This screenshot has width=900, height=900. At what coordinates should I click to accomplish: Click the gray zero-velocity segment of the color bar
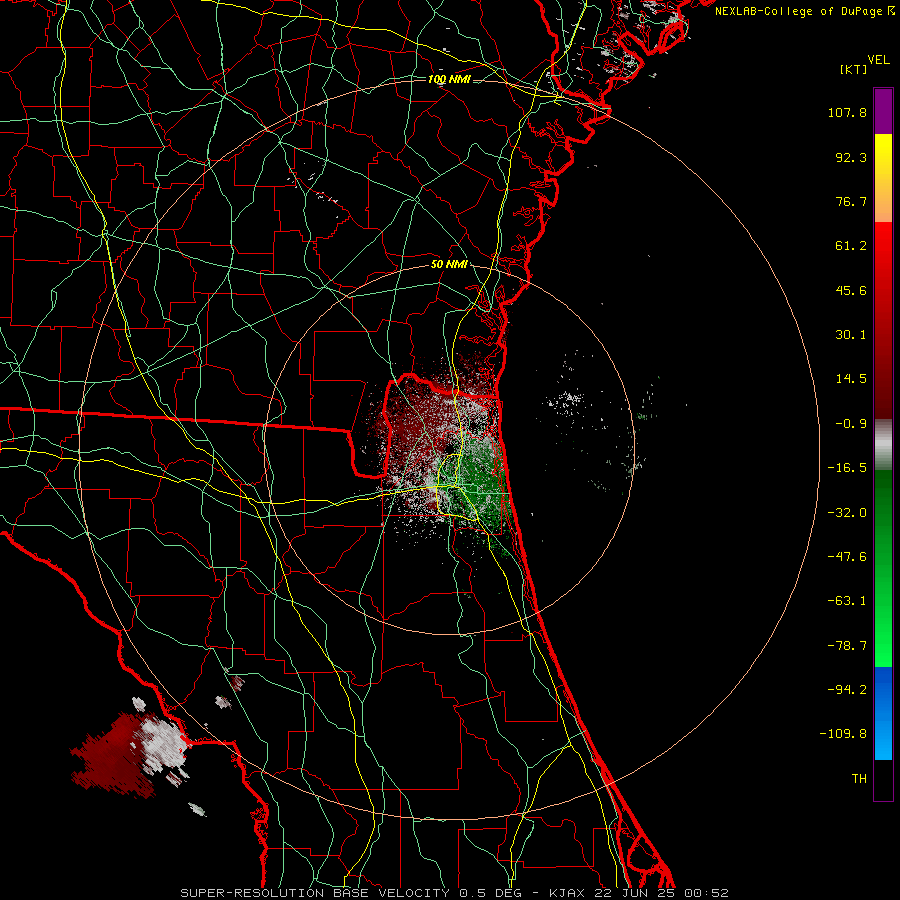883,444
